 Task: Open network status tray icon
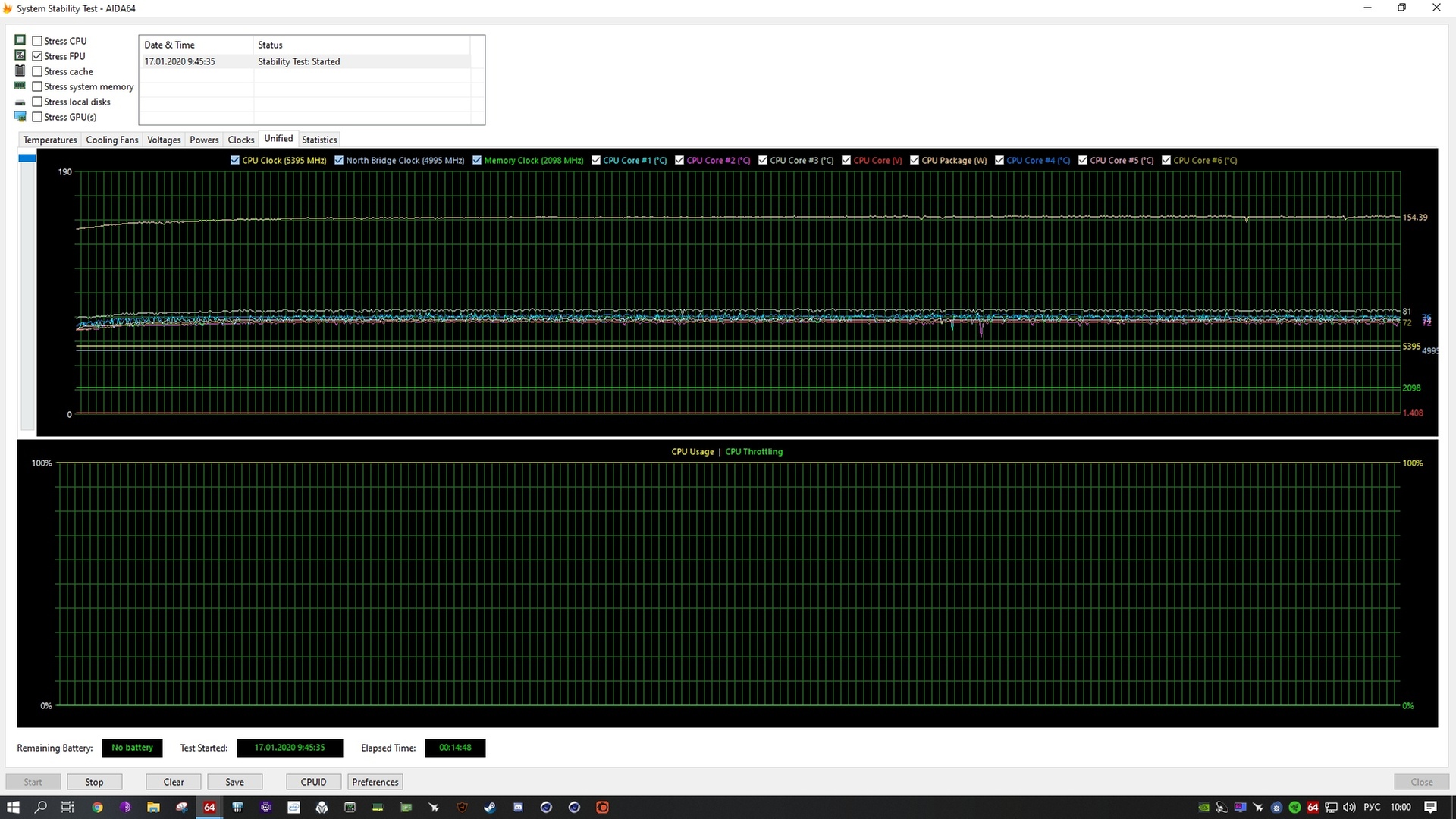(x=1331, y=807)
